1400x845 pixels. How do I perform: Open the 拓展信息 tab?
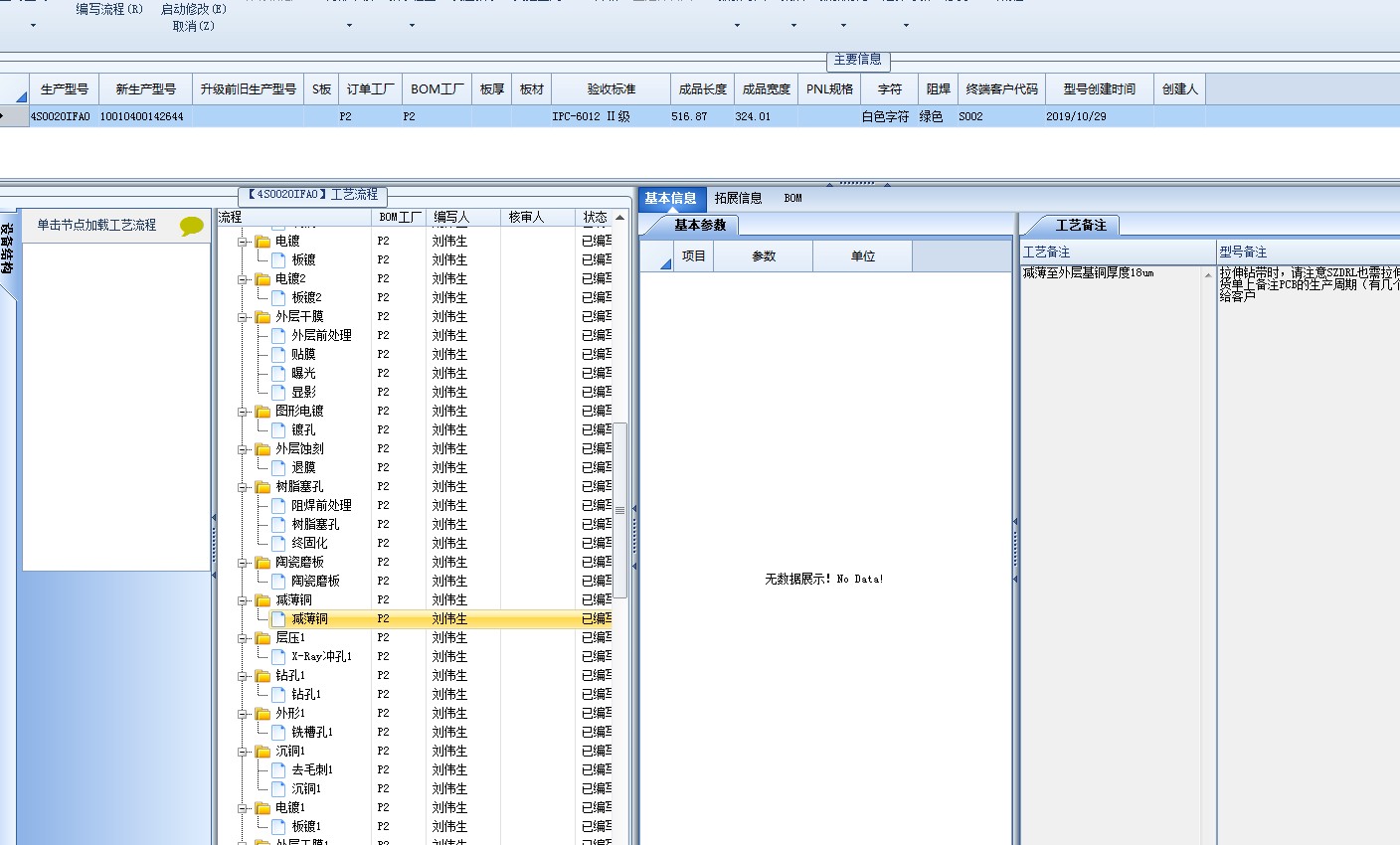[738, 198]
